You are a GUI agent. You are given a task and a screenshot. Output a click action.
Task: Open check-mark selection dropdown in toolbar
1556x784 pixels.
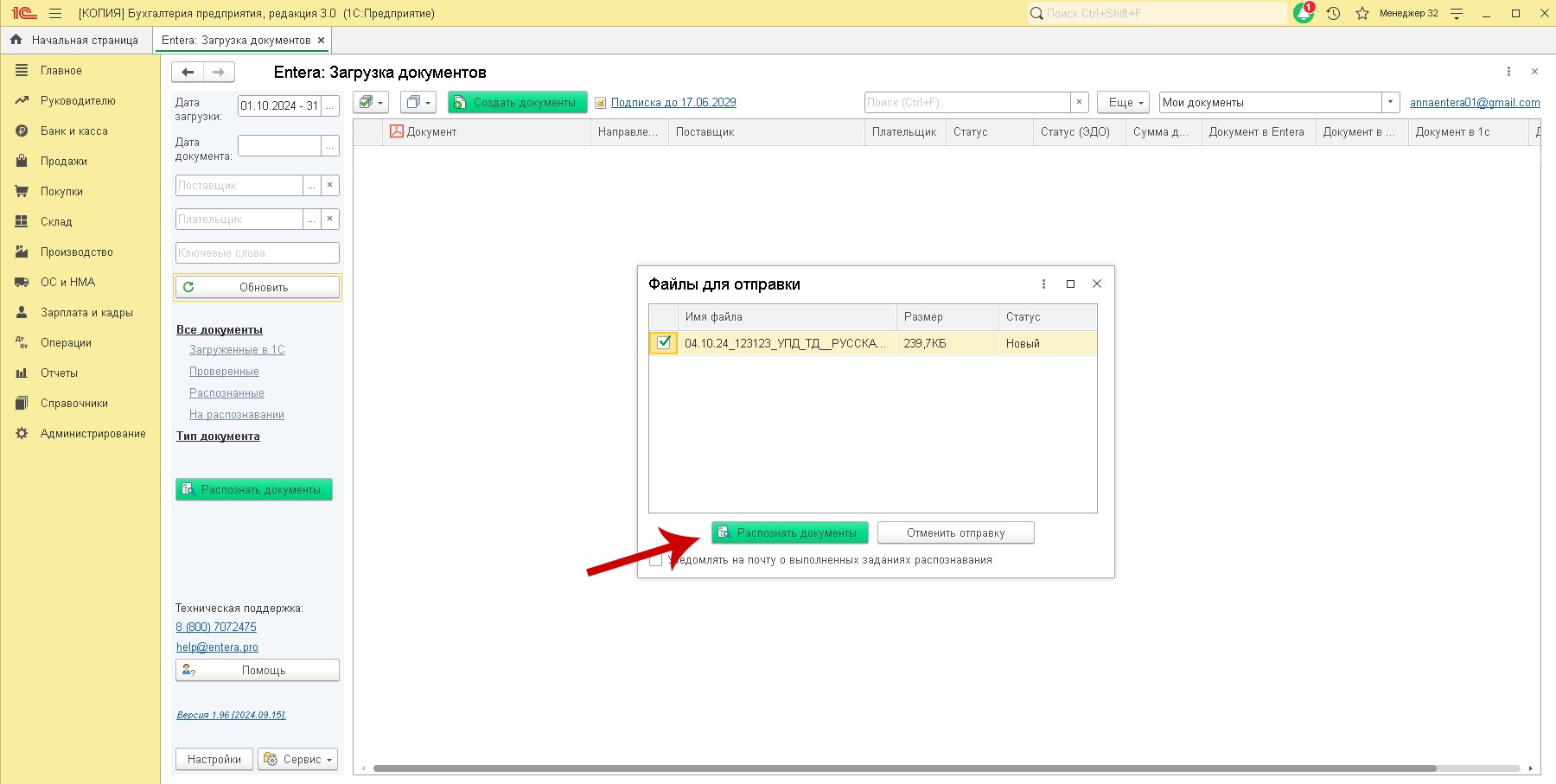click(371, 102)
